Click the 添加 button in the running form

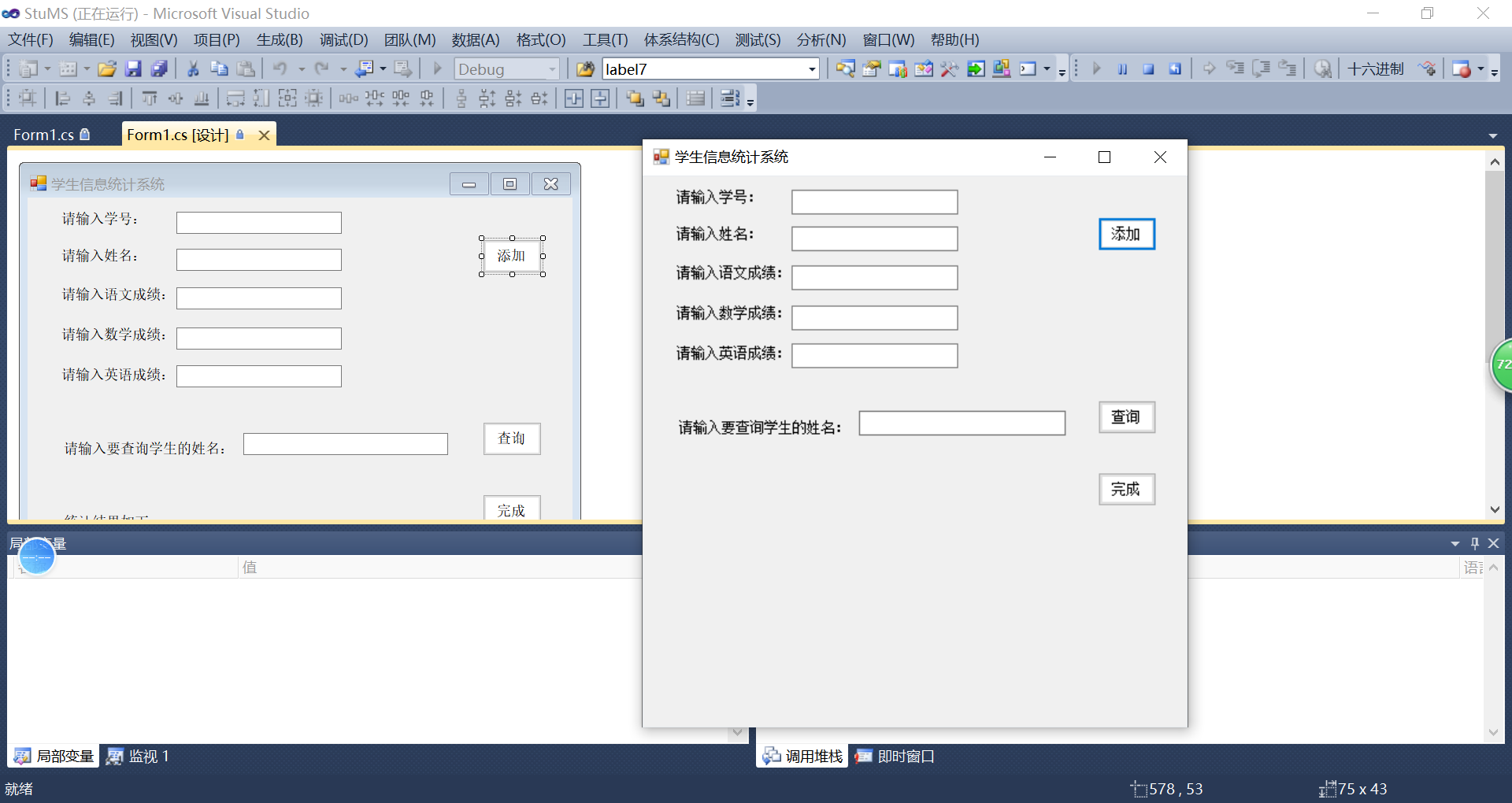[1126, 234]
